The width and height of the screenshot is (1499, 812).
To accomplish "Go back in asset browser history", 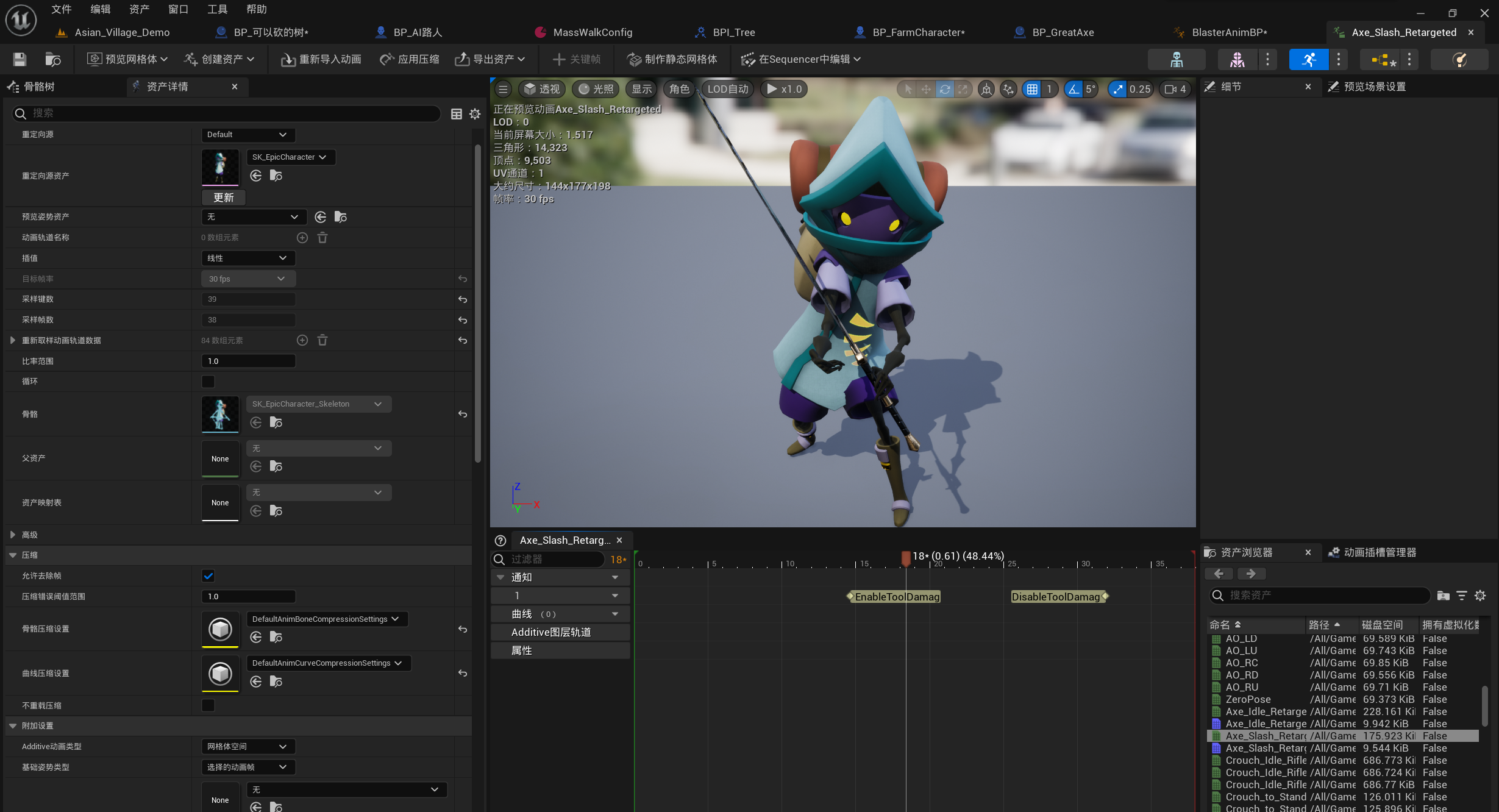I will coord(1219,574).
